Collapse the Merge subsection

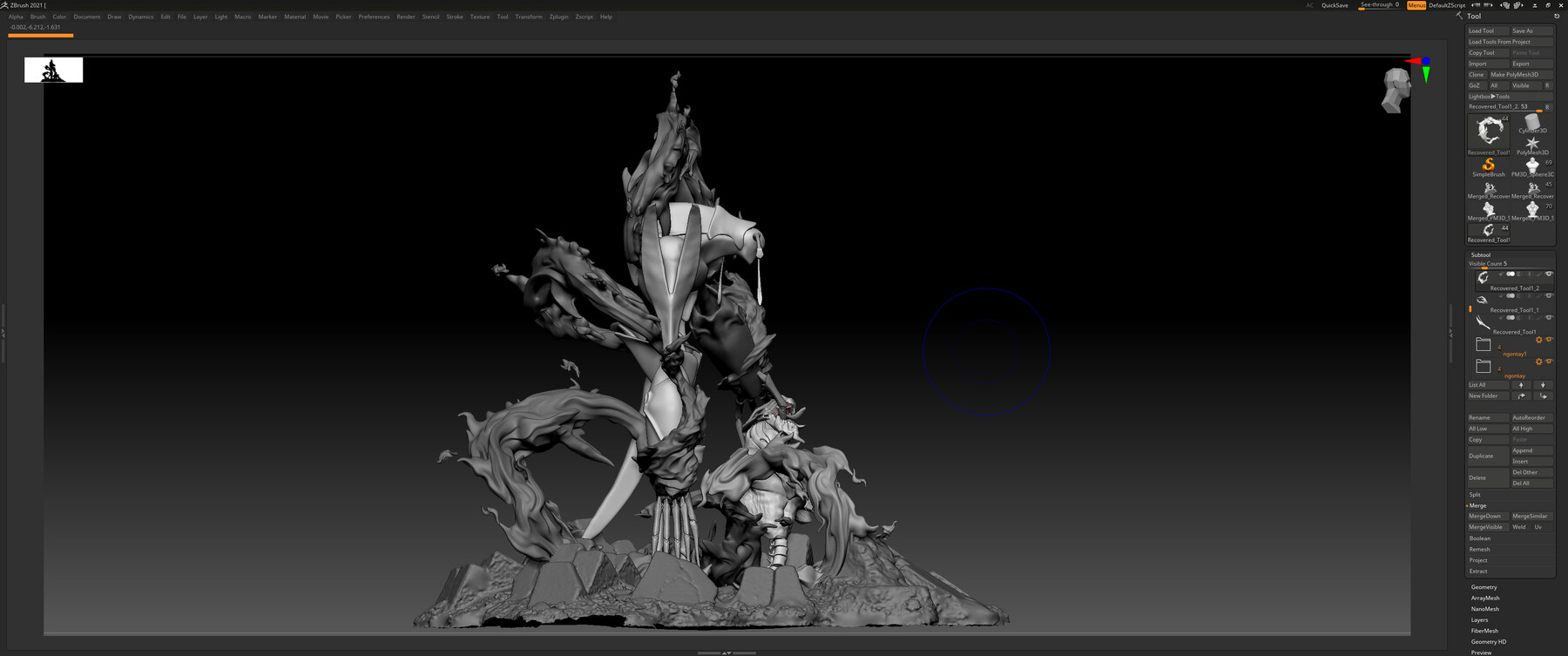click(1478, 505)
